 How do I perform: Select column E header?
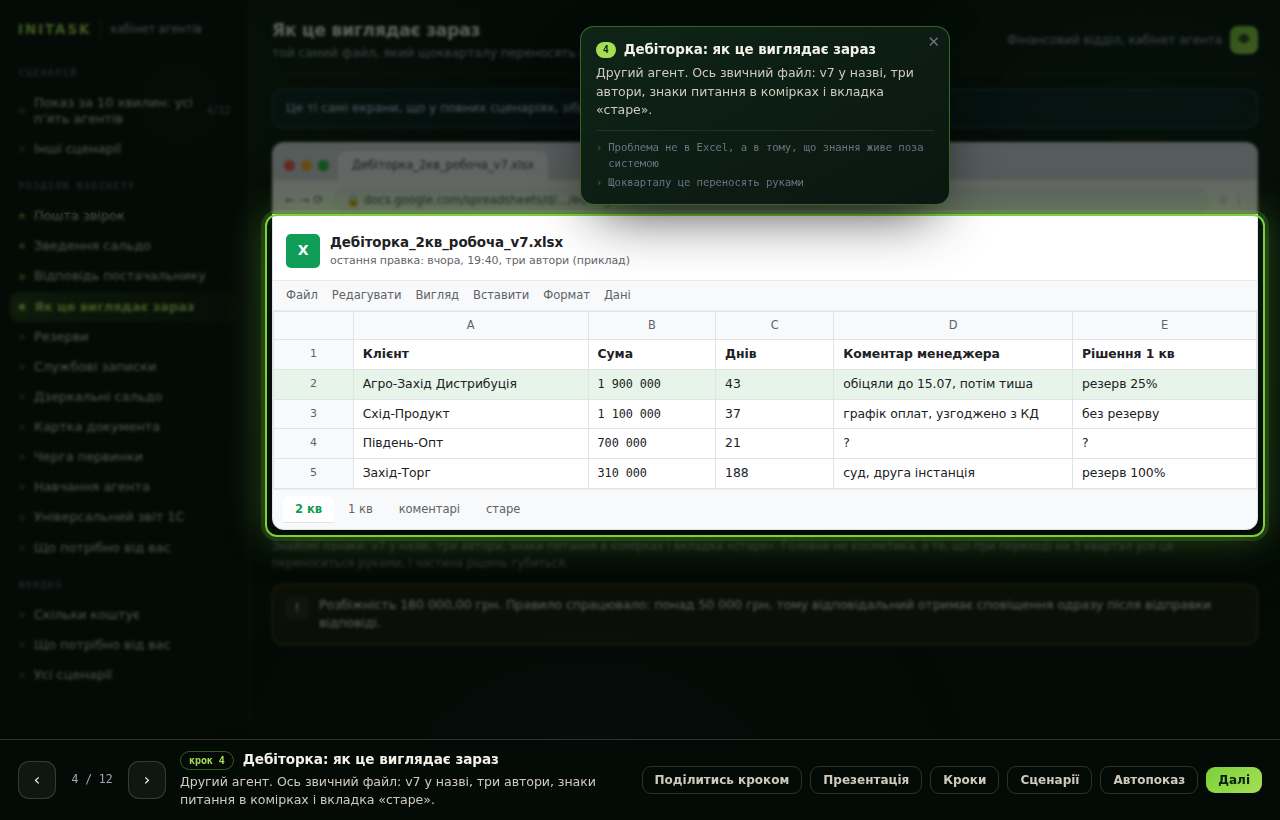click(1165, 325)
